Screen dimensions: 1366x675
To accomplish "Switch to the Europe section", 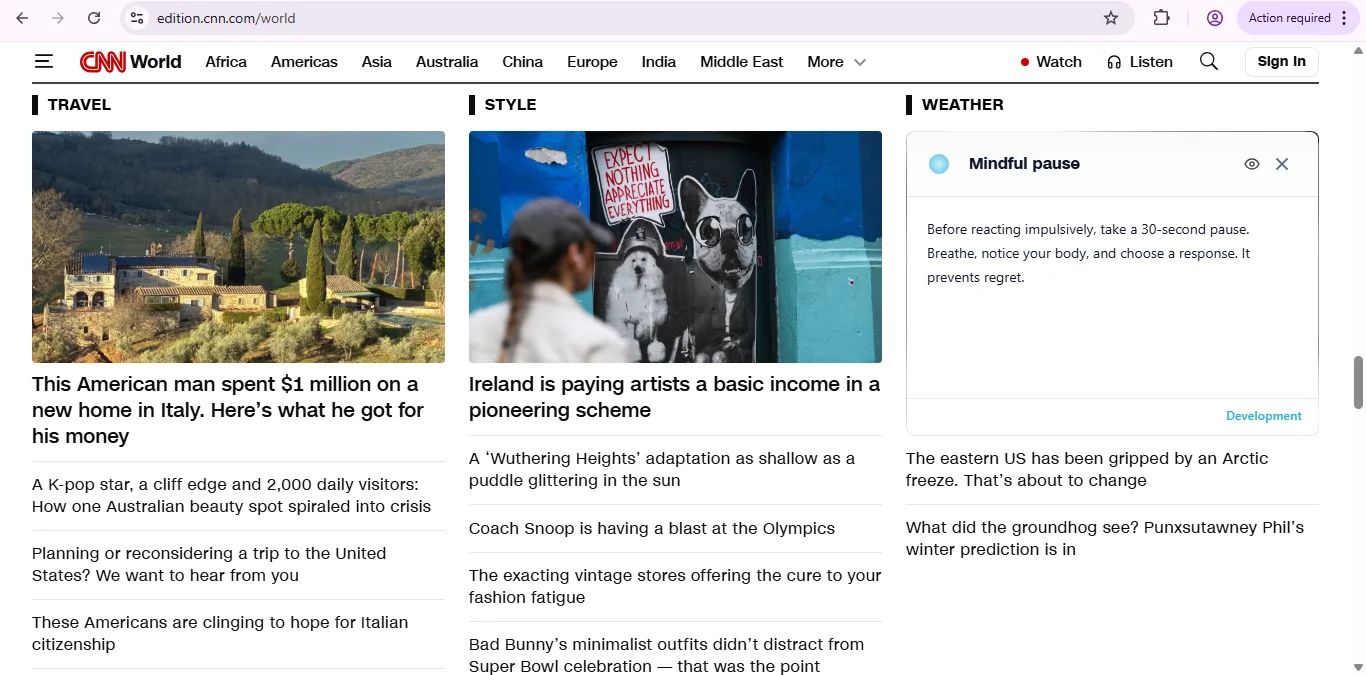I will tap(592, 61).
